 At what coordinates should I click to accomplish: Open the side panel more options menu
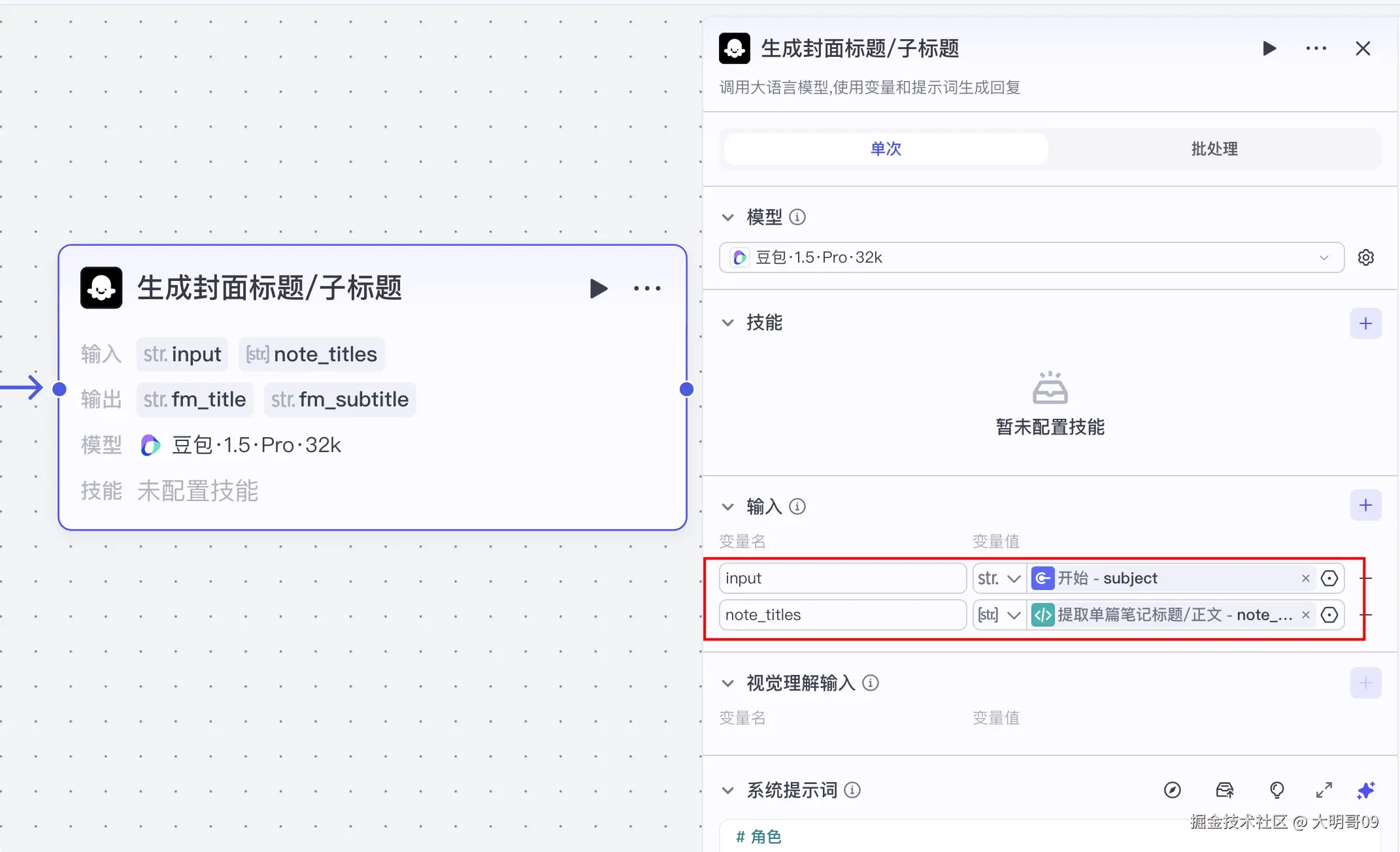tap(1316, 48)
